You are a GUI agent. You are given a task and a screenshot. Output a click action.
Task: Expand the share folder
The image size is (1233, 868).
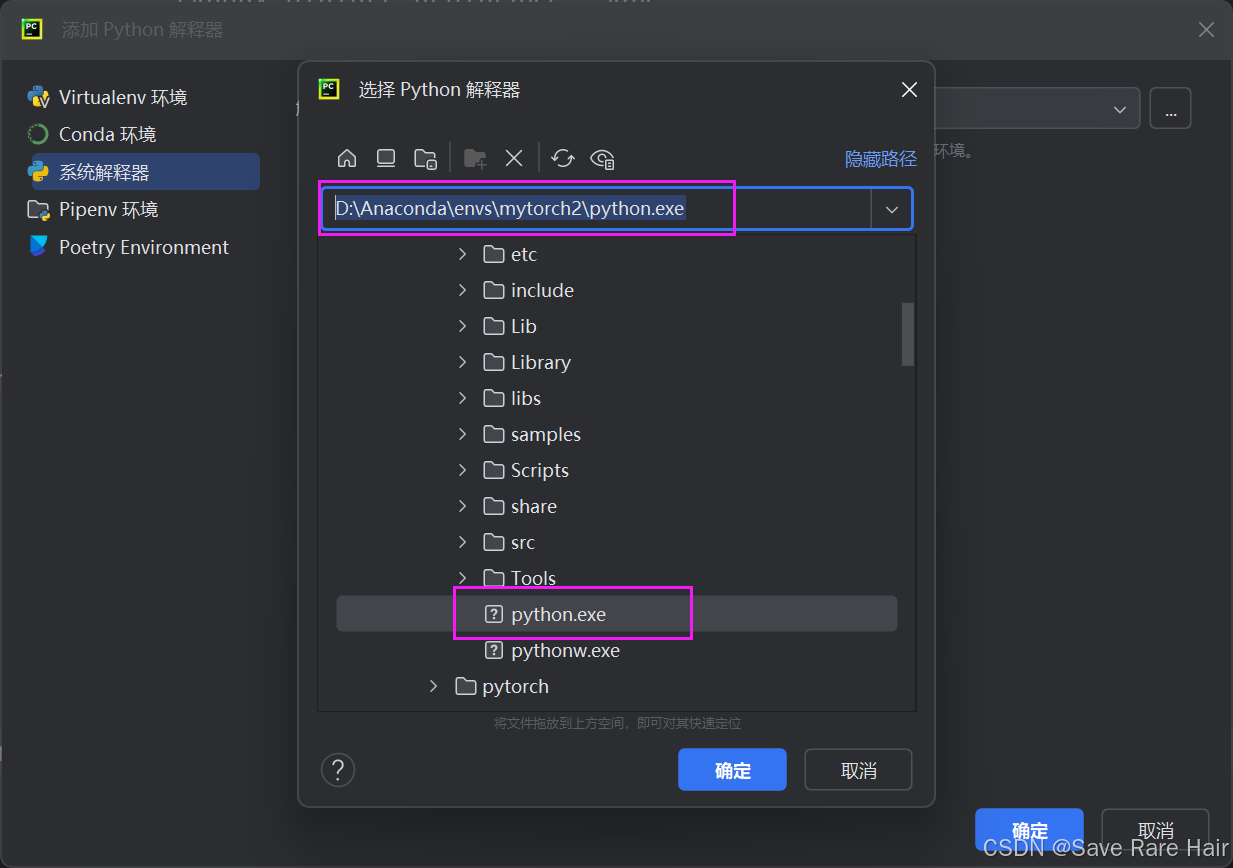pyautogui.click(x=462, y=507)
